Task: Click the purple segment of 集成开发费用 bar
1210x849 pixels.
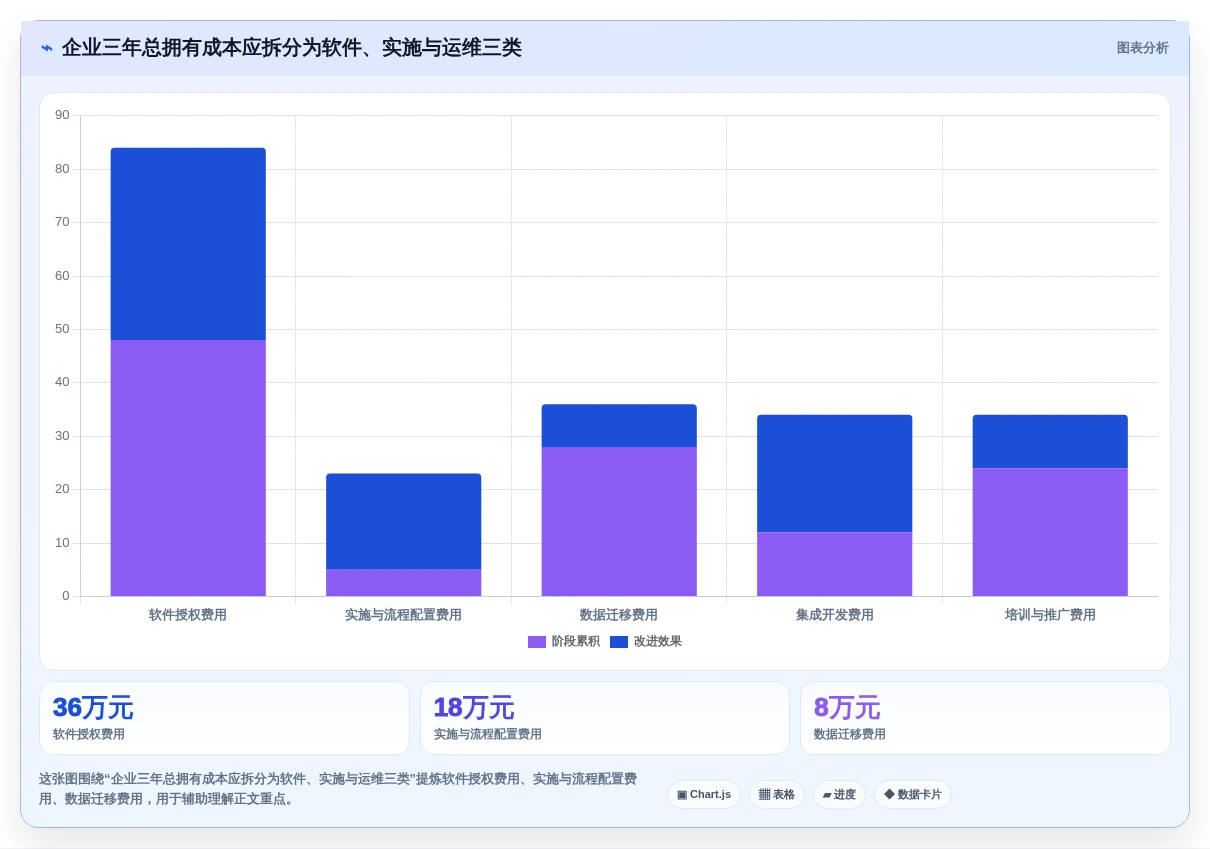Action: [x=835, y=564]
